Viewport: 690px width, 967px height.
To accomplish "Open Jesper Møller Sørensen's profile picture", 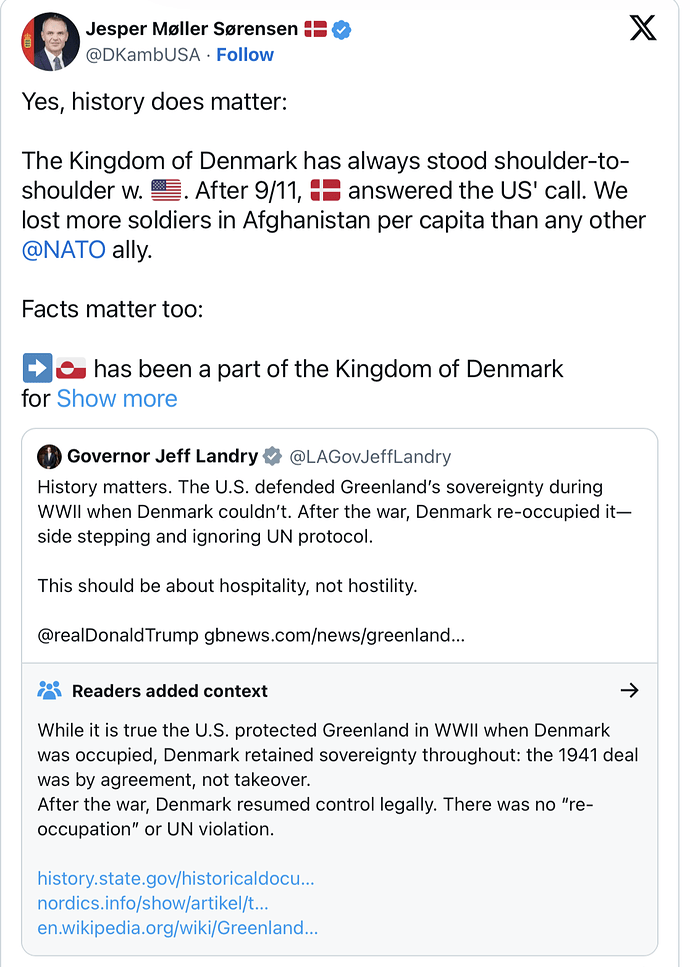I will (50, 43).
